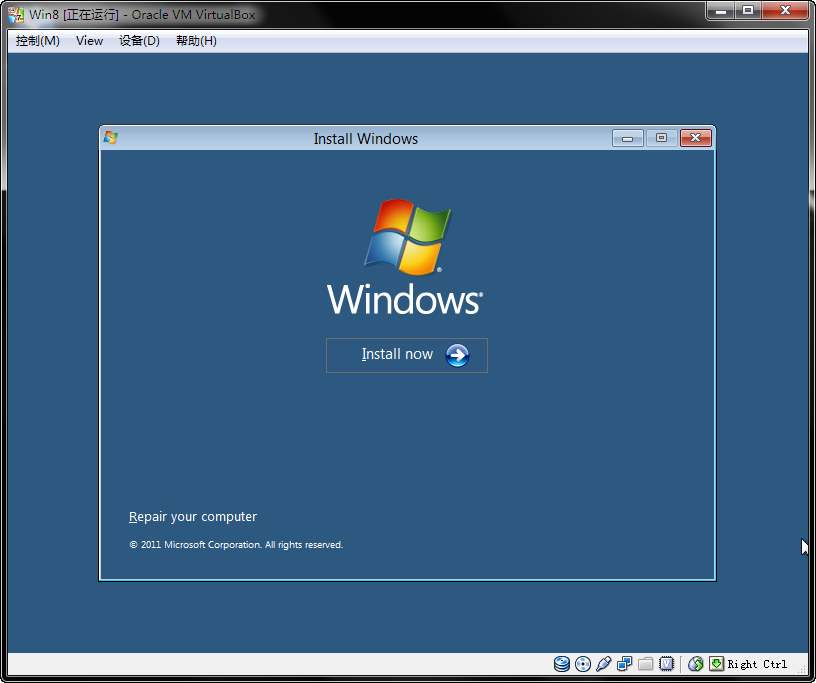Click the Windows flag icon in Install Windows title bar
Viewport: 816px width, 683px height.
[x=110, y=138]
